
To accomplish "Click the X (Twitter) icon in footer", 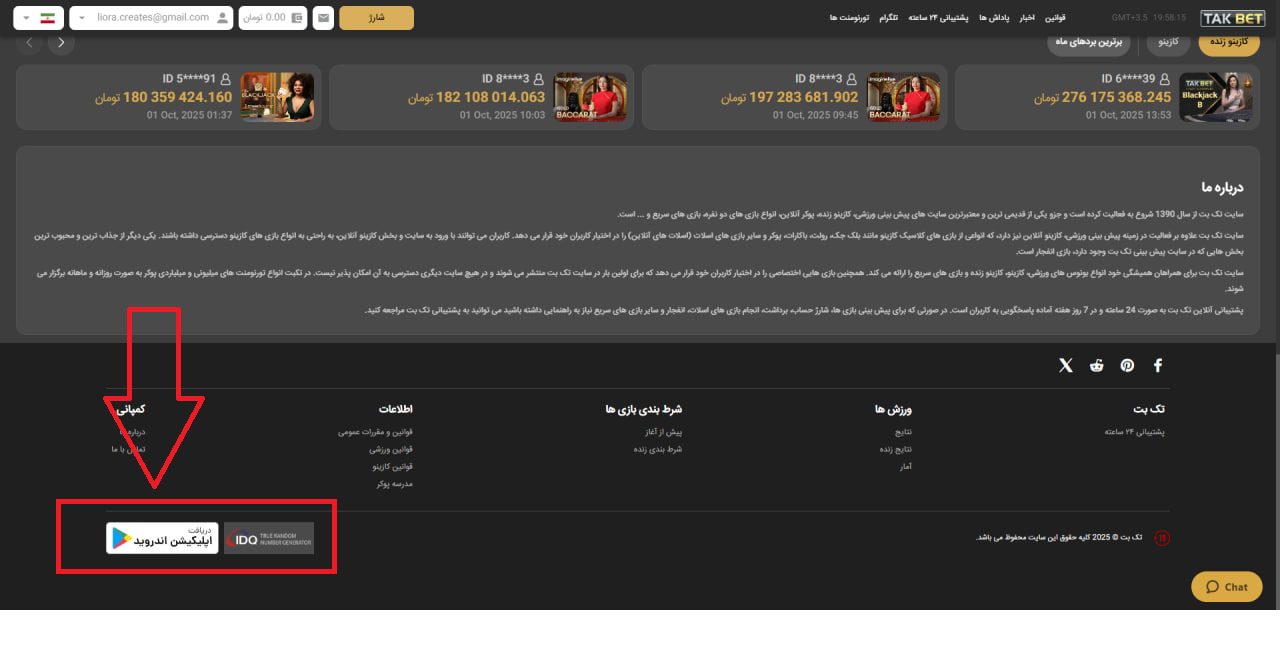I will (x=1066, y=366).
